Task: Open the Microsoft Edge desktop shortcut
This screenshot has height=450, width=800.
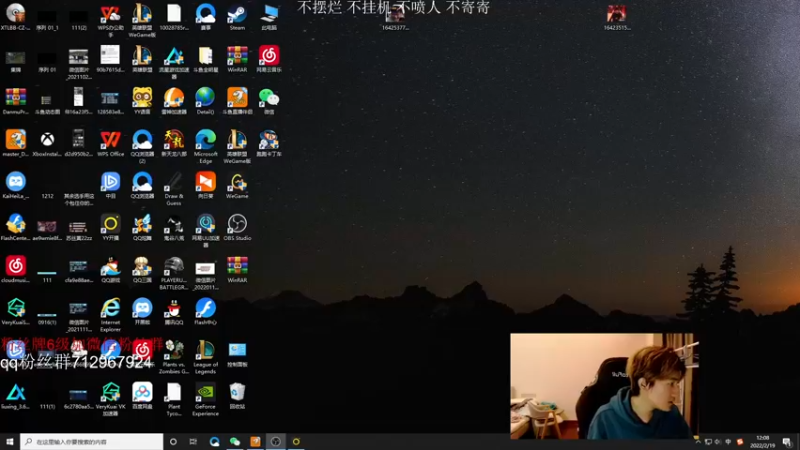Action: point(206,146)
